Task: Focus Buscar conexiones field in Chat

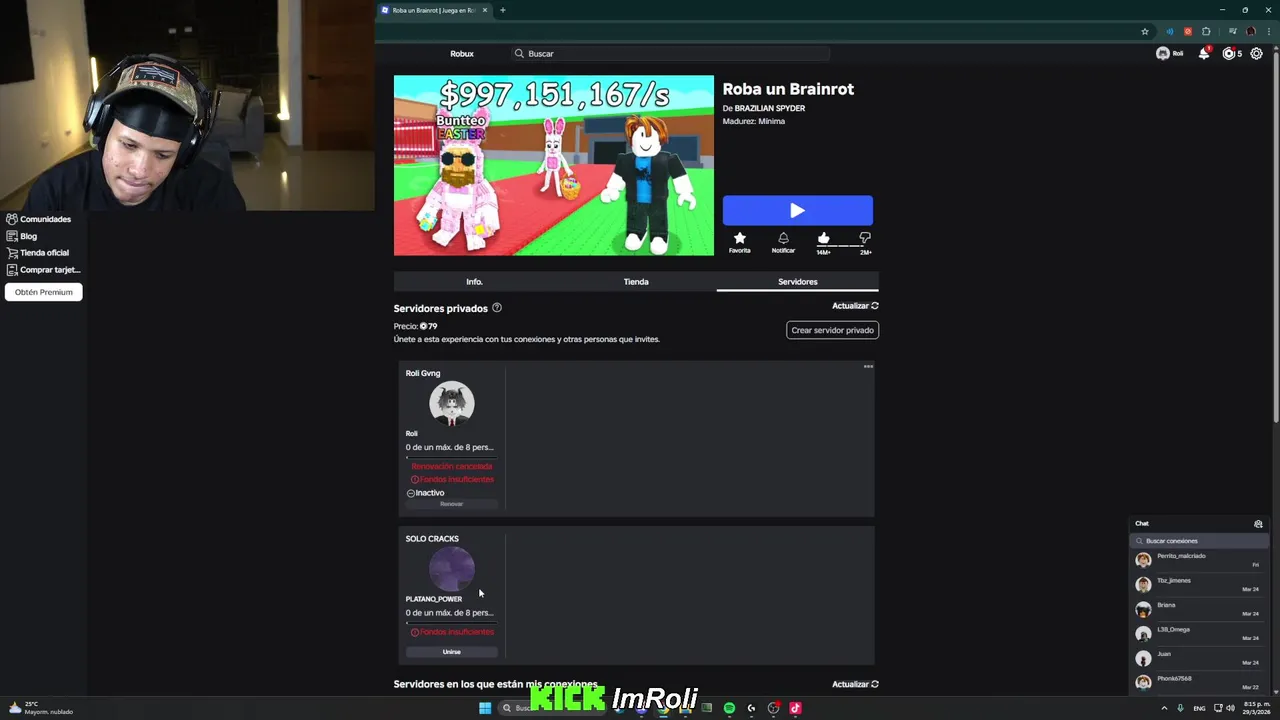Action: (1200, 541)
